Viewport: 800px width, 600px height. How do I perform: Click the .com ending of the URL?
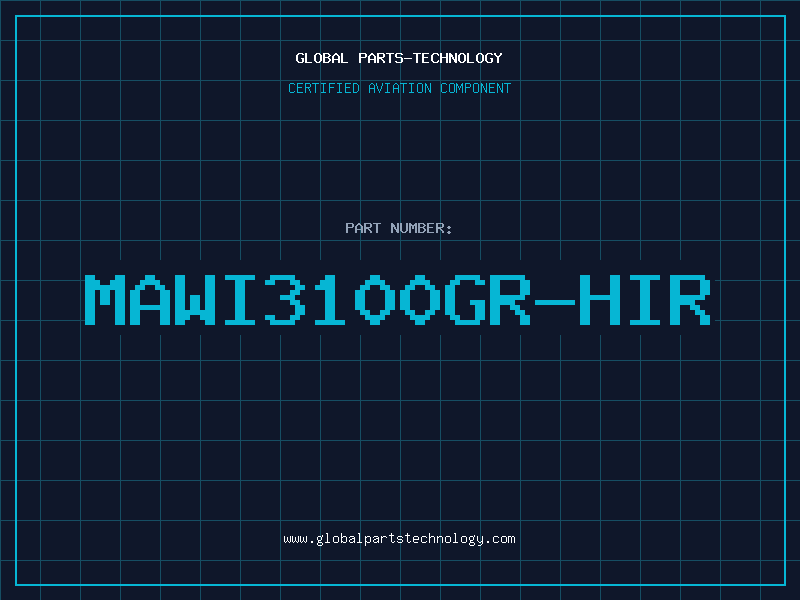[500, 539]
